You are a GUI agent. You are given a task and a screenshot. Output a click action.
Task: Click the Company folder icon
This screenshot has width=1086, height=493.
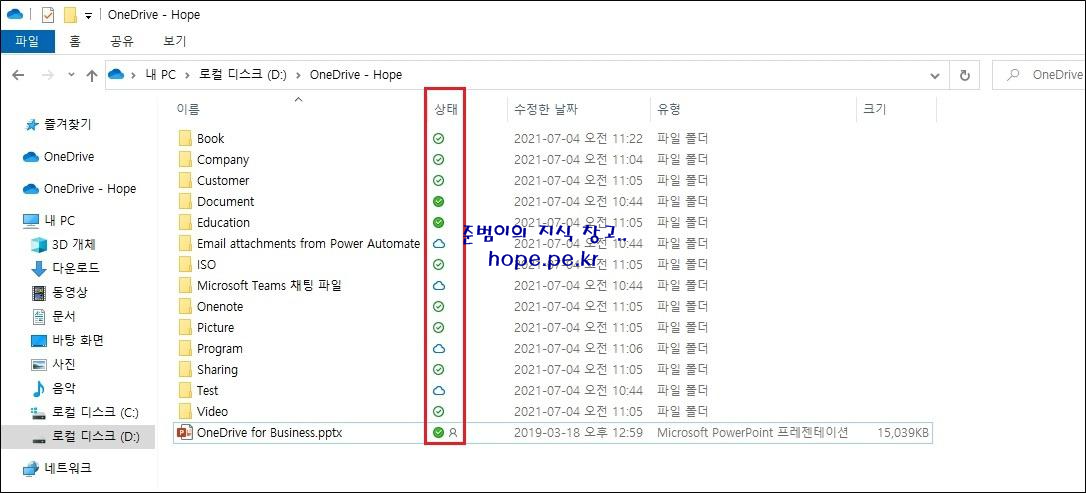tap(185, 159)
